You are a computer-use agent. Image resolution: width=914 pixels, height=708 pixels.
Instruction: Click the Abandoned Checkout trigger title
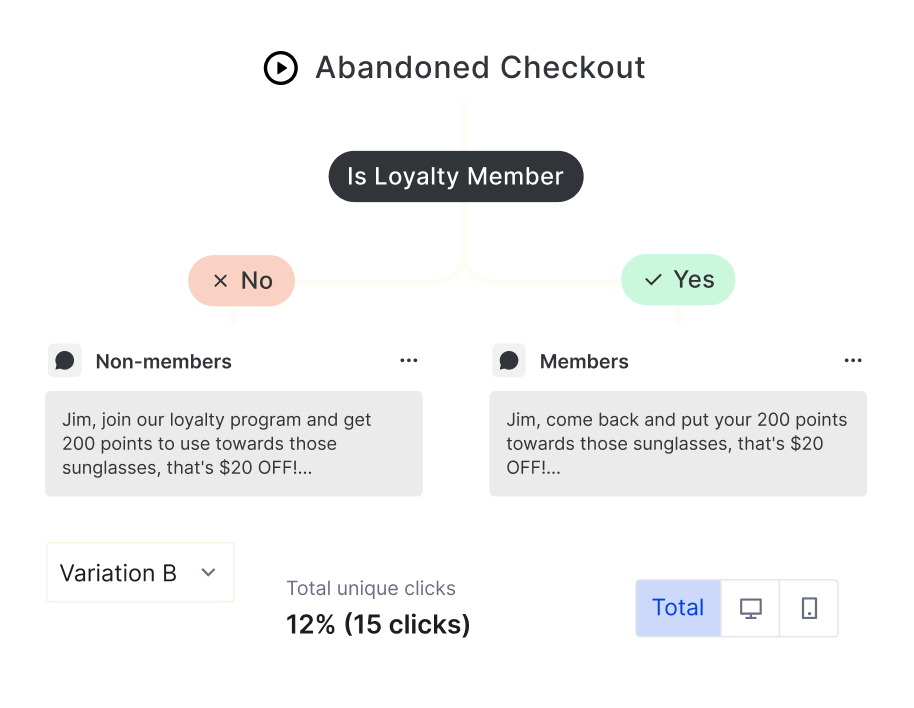(480, 68)
